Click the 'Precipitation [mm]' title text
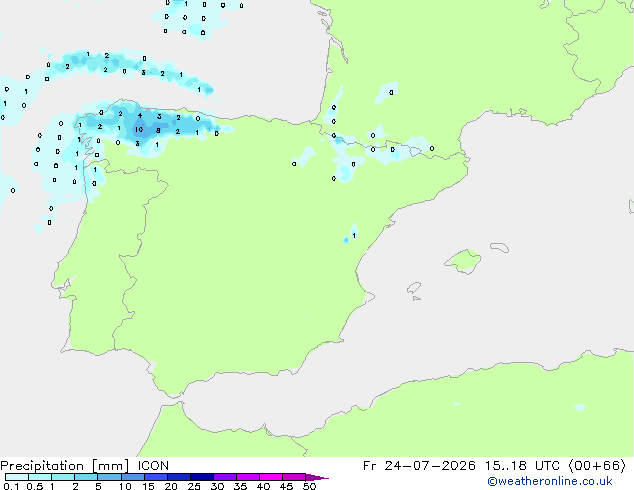The width and height of the screenshot is (634, 490). pos(65,466)
